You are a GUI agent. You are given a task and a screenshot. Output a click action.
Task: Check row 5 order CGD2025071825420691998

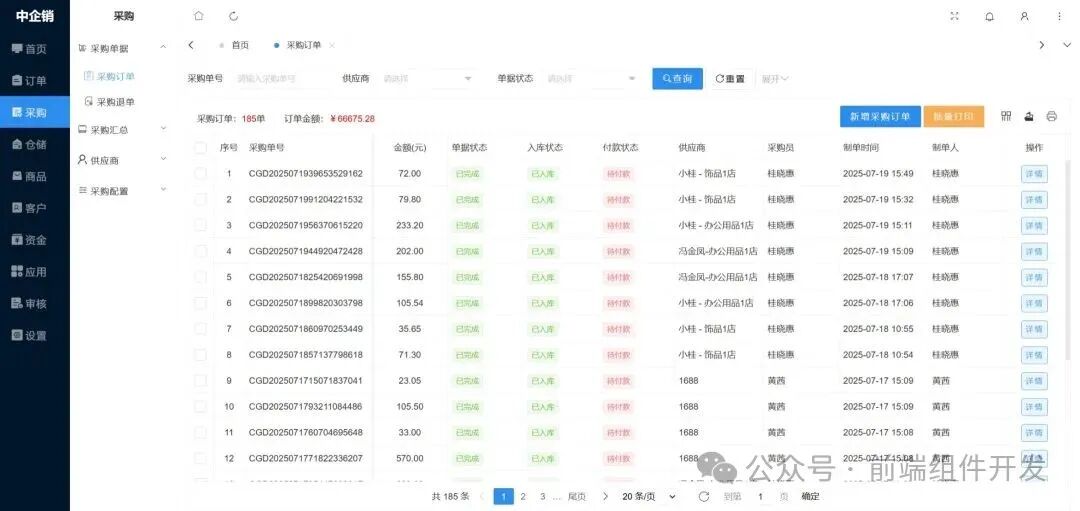(x=200, y=277)
